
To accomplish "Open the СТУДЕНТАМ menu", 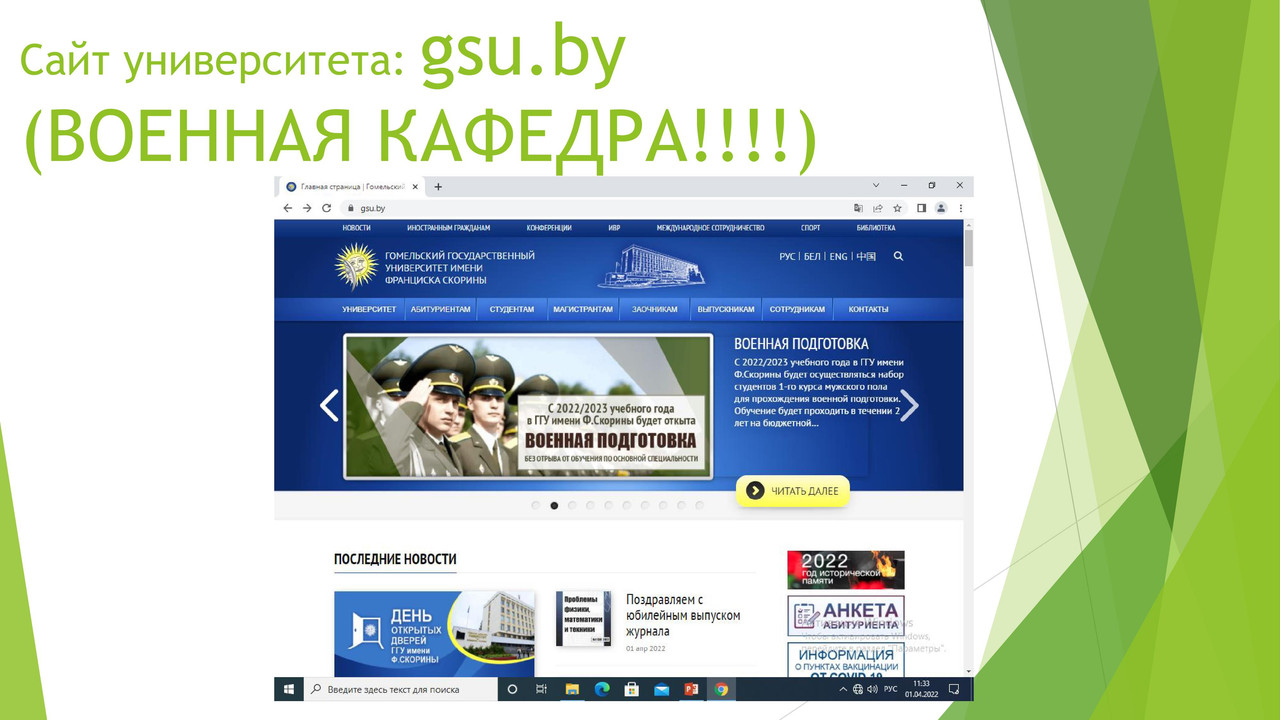I will [x=512, y=309].
